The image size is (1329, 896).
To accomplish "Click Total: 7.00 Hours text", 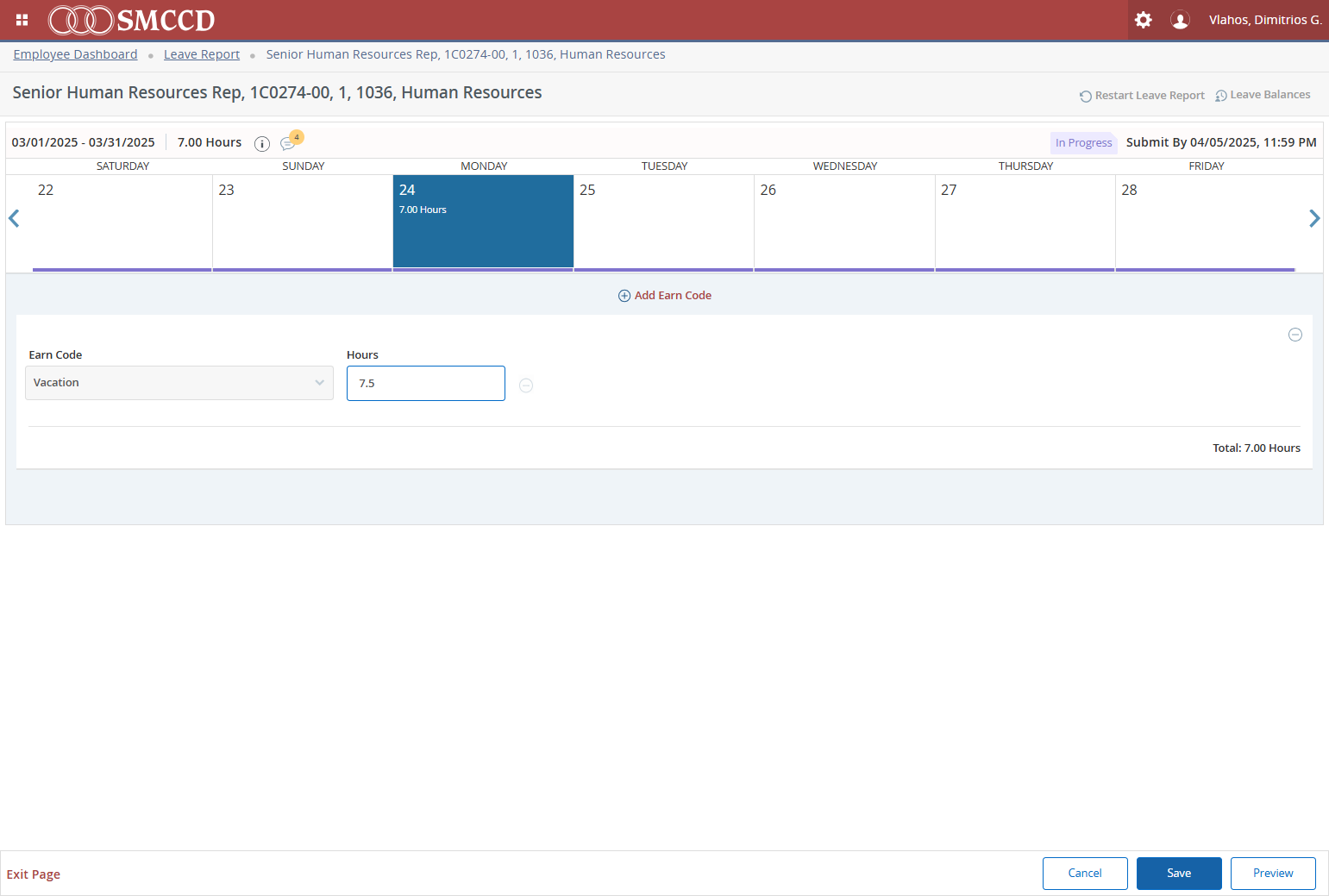I will coord(1257,448).
